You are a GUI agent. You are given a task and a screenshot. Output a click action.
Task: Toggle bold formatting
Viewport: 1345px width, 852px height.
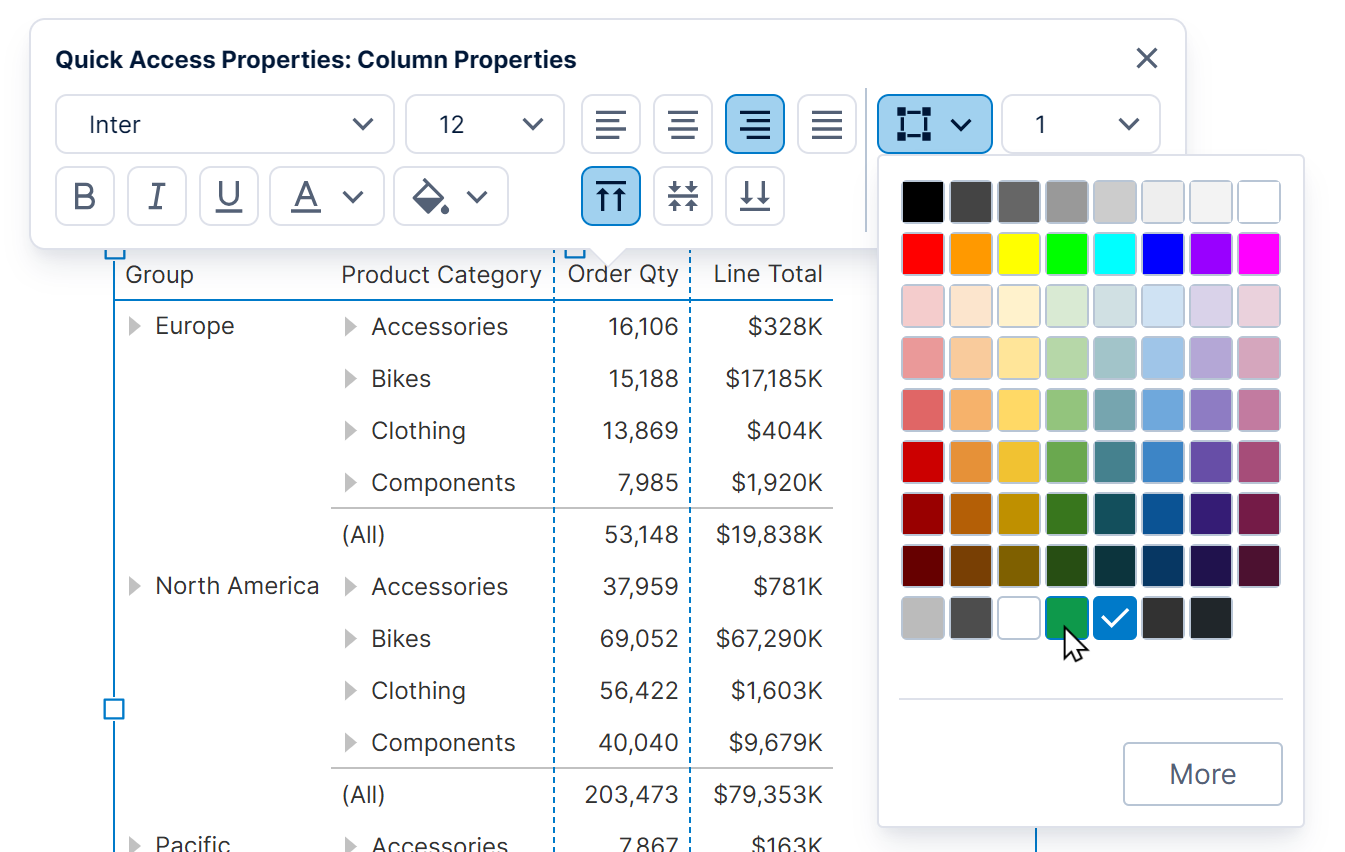(85, 196)
